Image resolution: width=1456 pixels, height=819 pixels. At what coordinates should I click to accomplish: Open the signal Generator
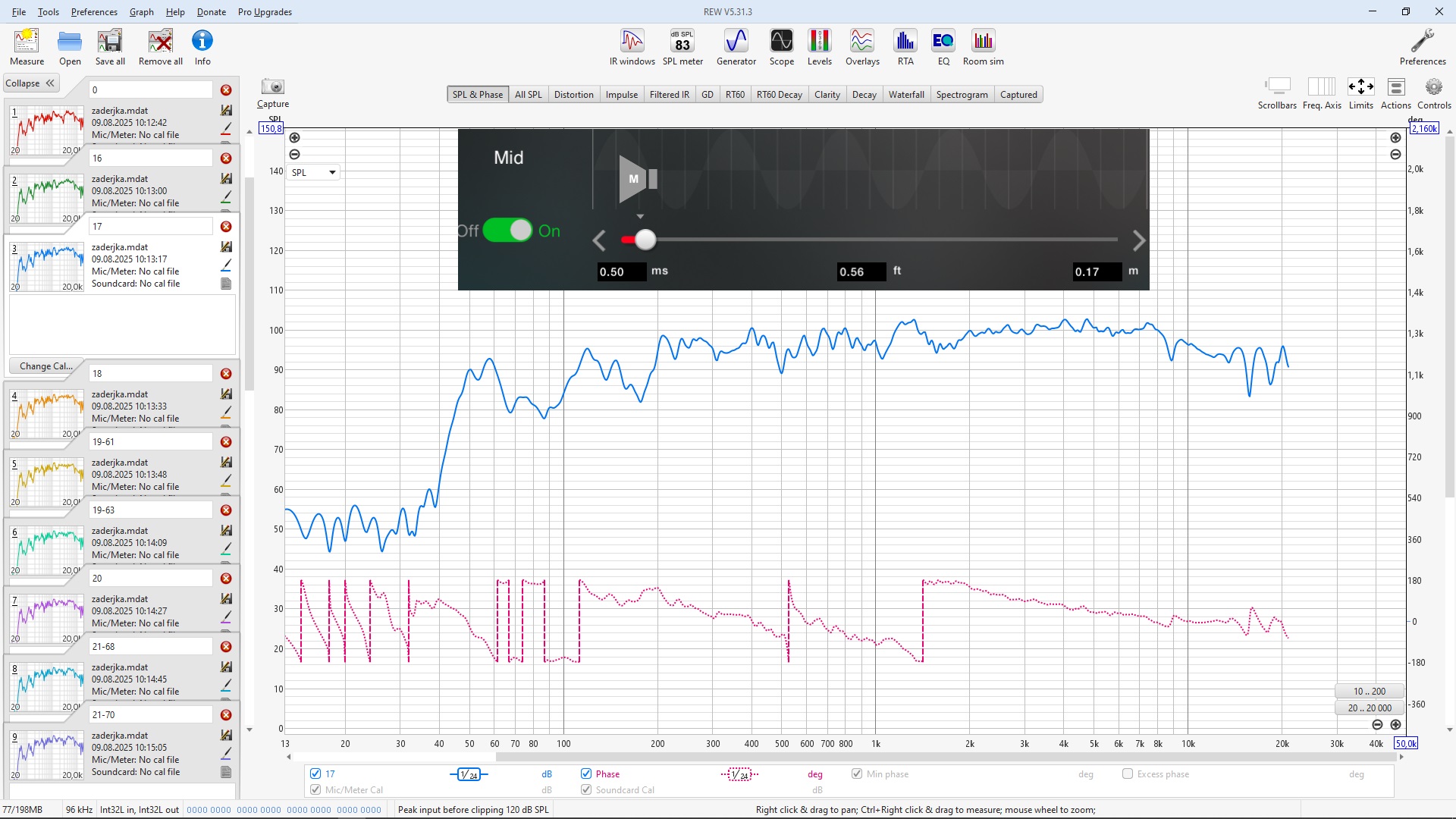pos(736,47)
